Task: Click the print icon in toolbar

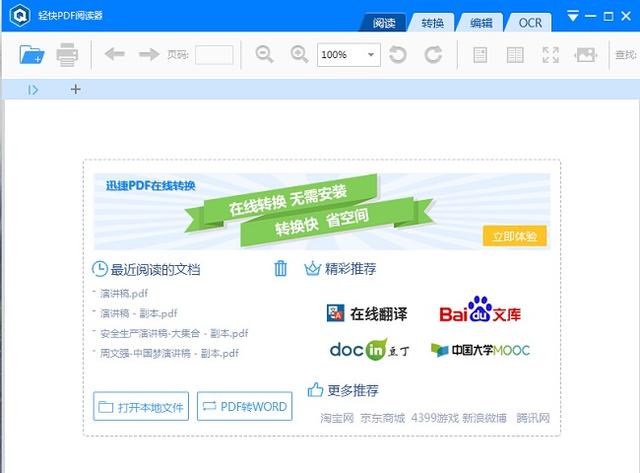Action: (67, 55)
